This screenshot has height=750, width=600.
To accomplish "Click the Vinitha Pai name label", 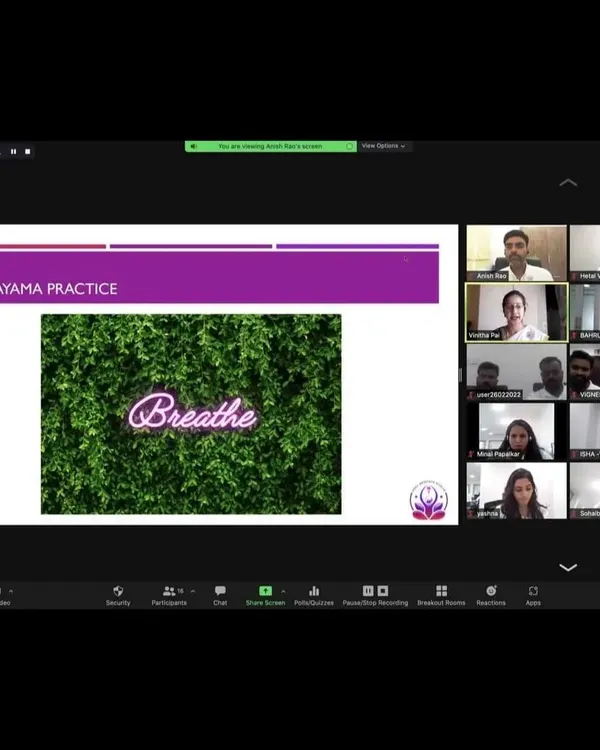I will tap(484, 335).
